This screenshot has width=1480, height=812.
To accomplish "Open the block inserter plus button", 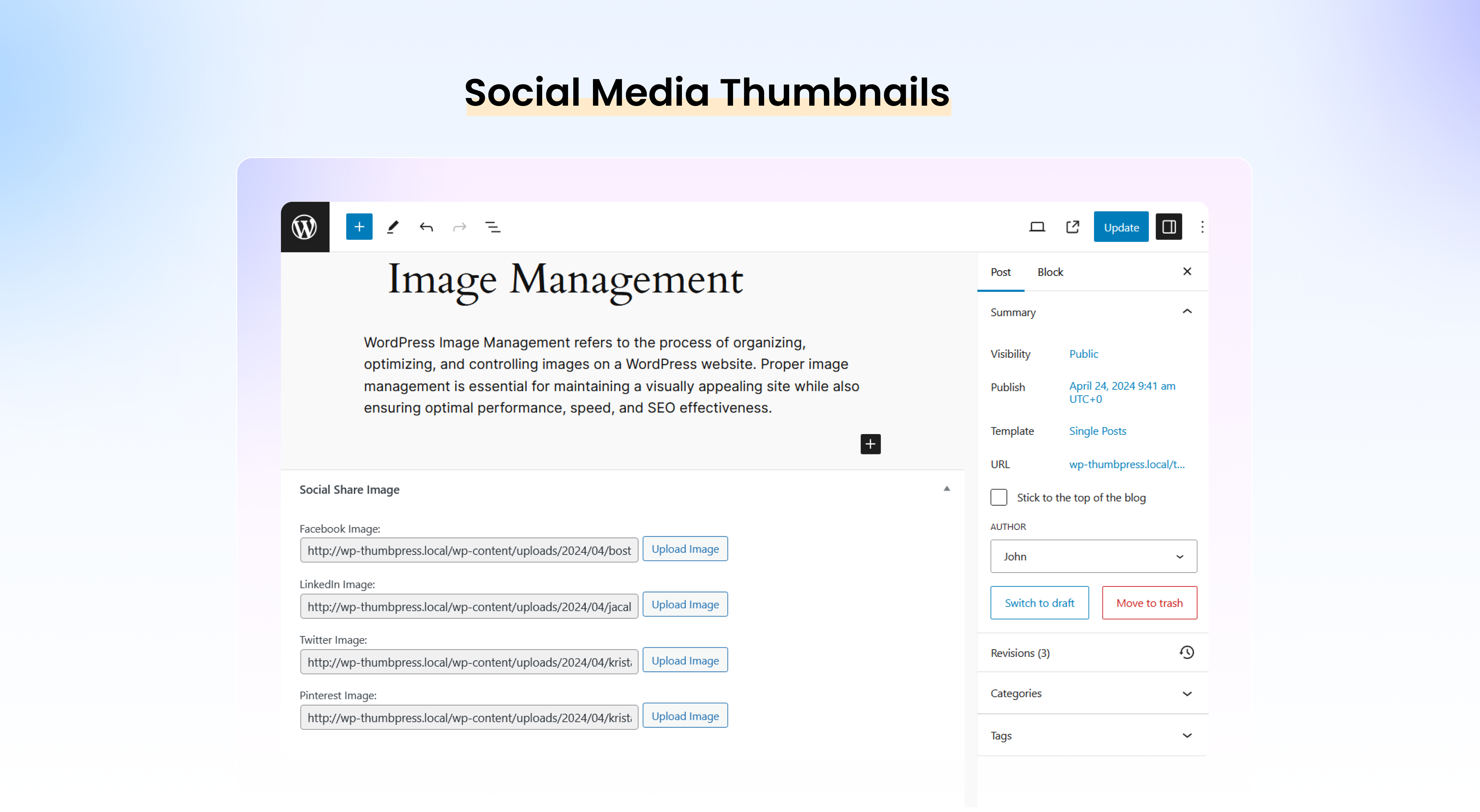I will click(359, 227).
